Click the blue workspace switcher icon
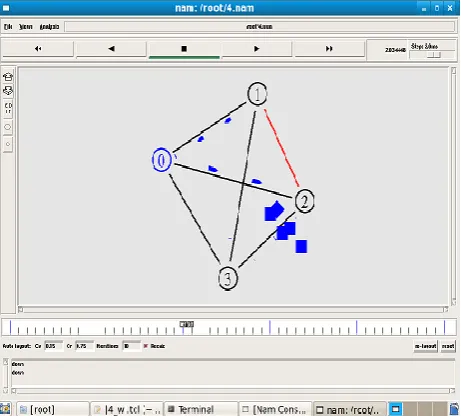 coord(396,409)
